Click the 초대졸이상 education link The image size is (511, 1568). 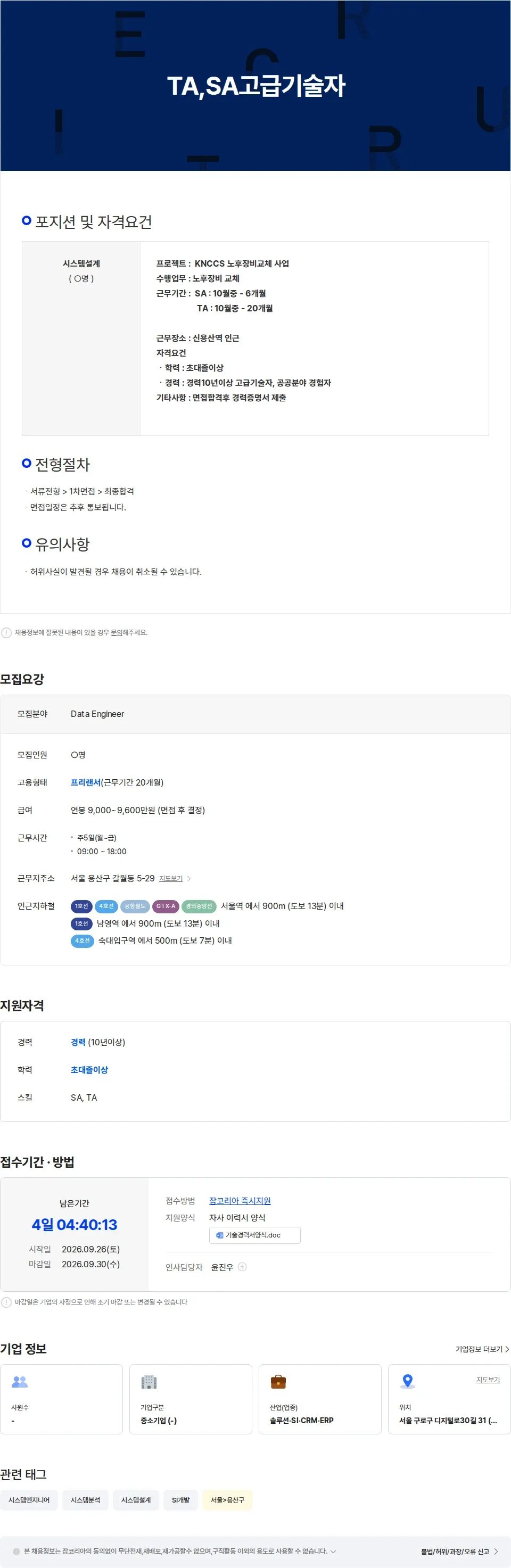click(x=89, y=1069)
